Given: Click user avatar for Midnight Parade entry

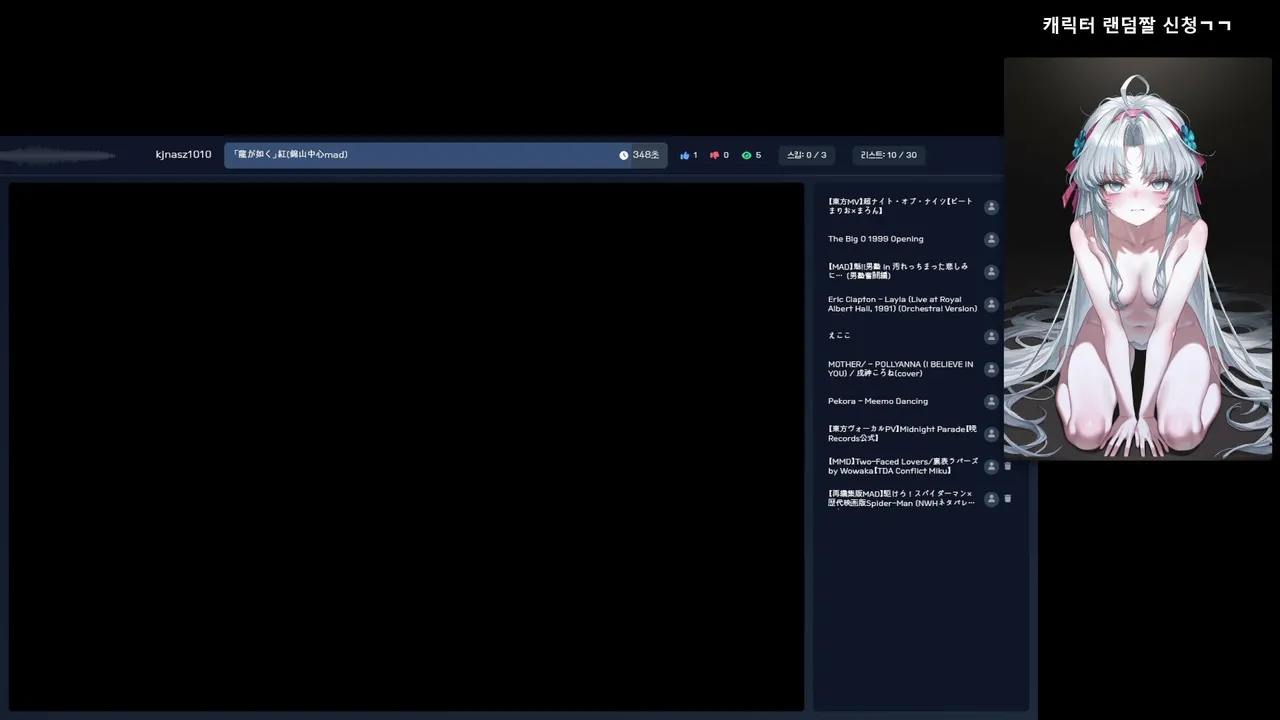Looking at the screenshot, I should (991, 434).
